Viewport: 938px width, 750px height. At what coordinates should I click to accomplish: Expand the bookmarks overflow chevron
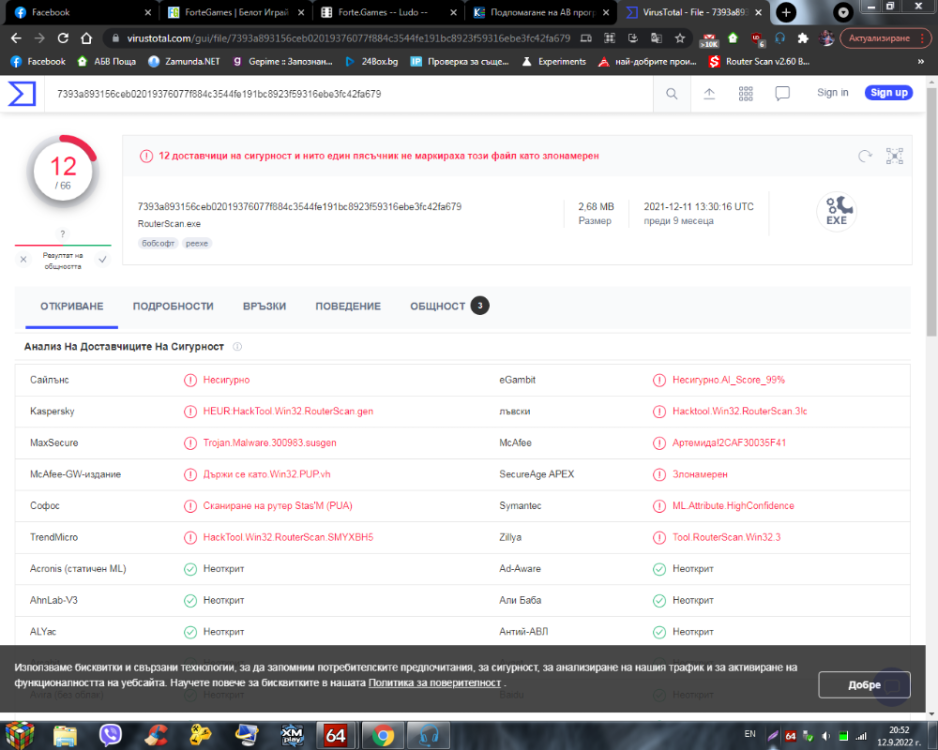921,62
